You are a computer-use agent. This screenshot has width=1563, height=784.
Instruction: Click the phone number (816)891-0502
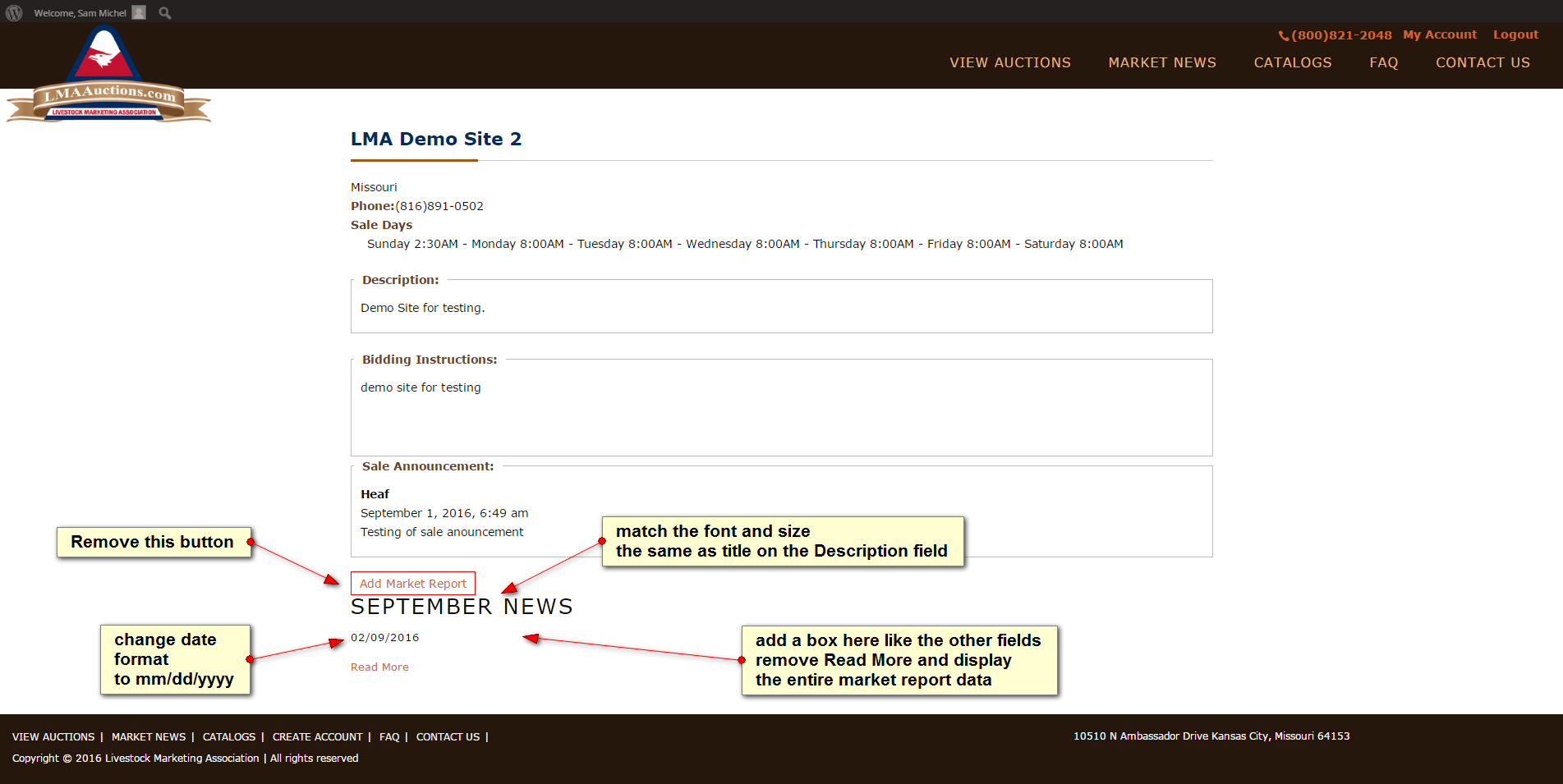click(x=439, y=206)
